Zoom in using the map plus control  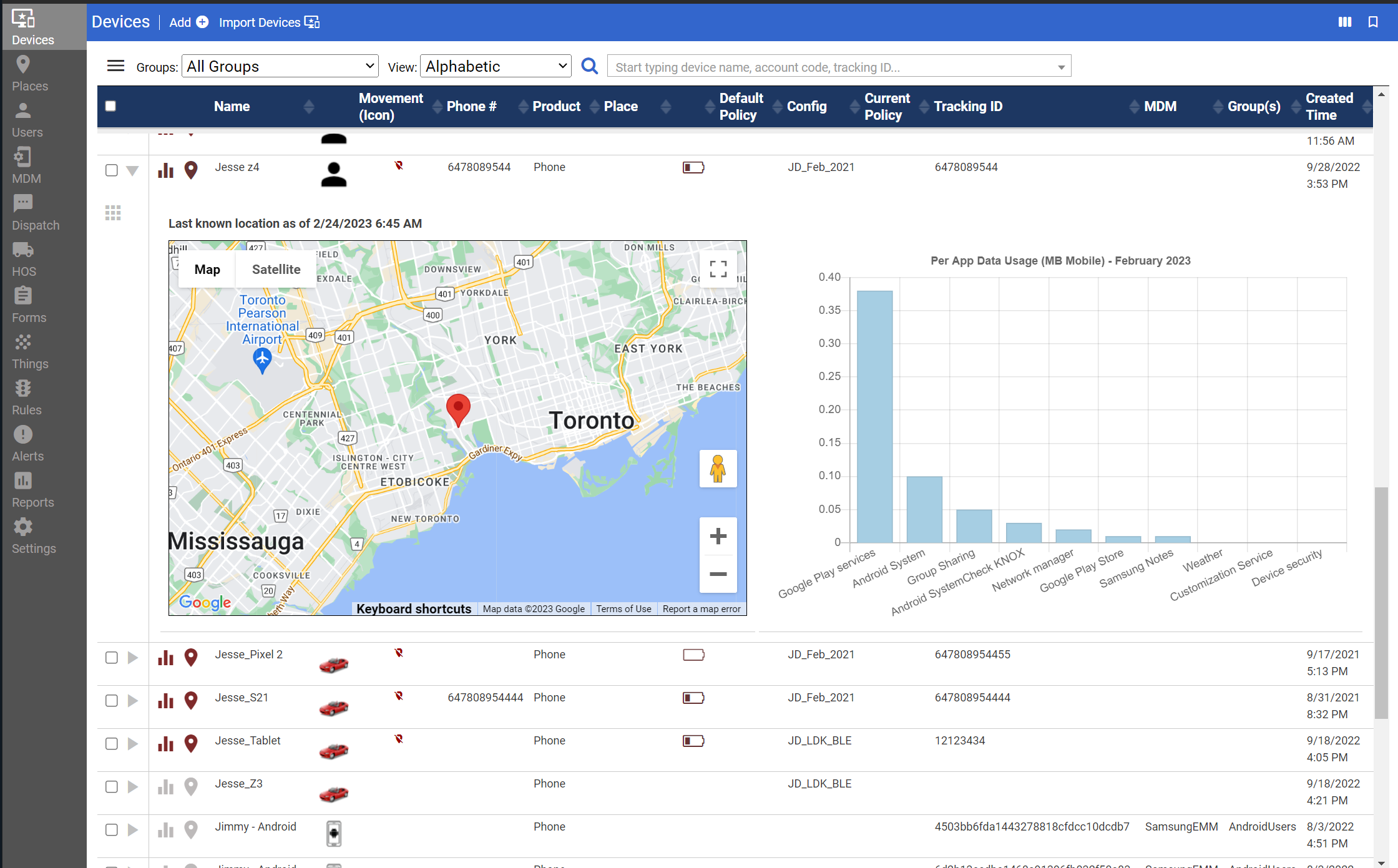point(718,535)
